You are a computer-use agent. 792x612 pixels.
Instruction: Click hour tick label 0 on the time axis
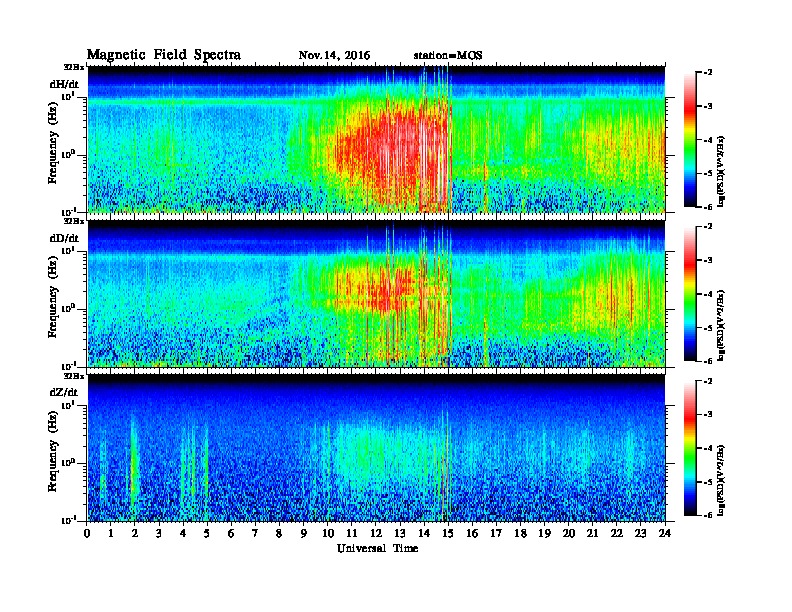click(x=87, y=534)
